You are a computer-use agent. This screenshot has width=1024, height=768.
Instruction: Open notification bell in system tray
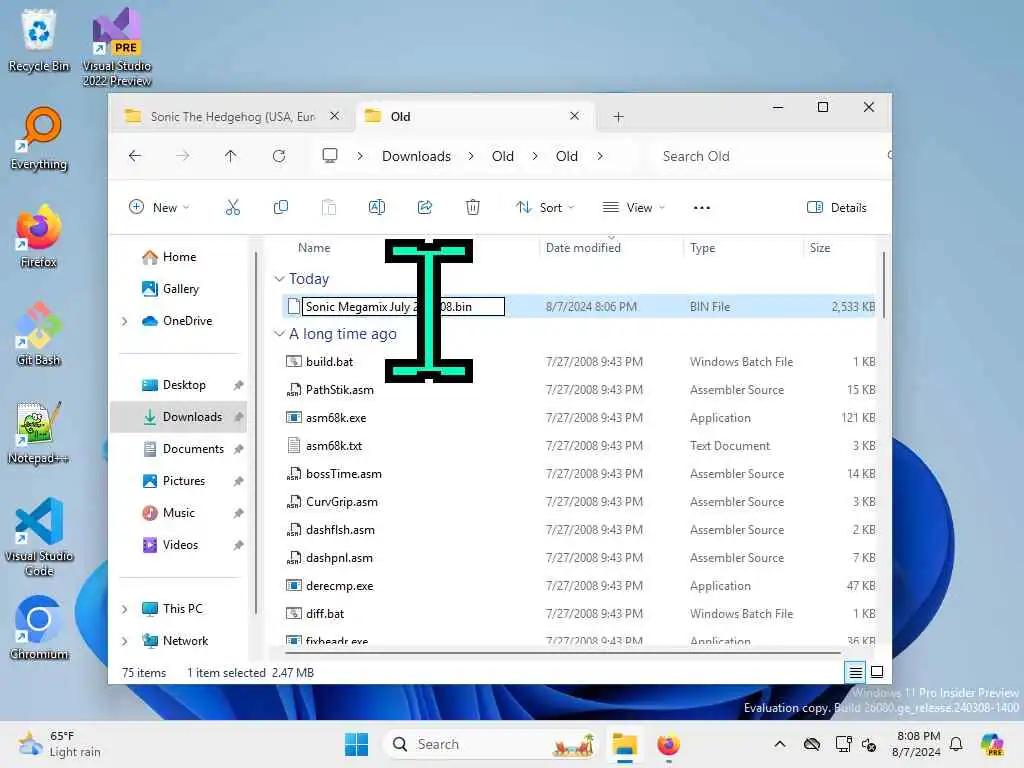click(956, 744)
